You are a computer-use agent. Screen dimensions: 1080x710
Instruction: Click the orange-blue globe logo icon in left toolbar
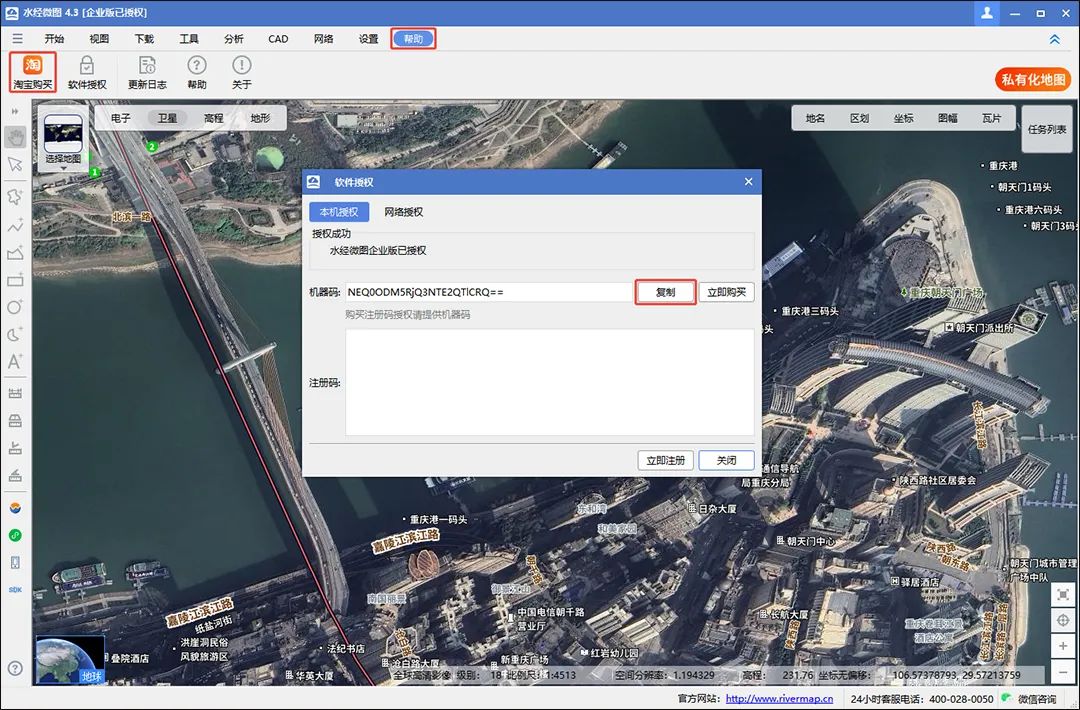15,508
